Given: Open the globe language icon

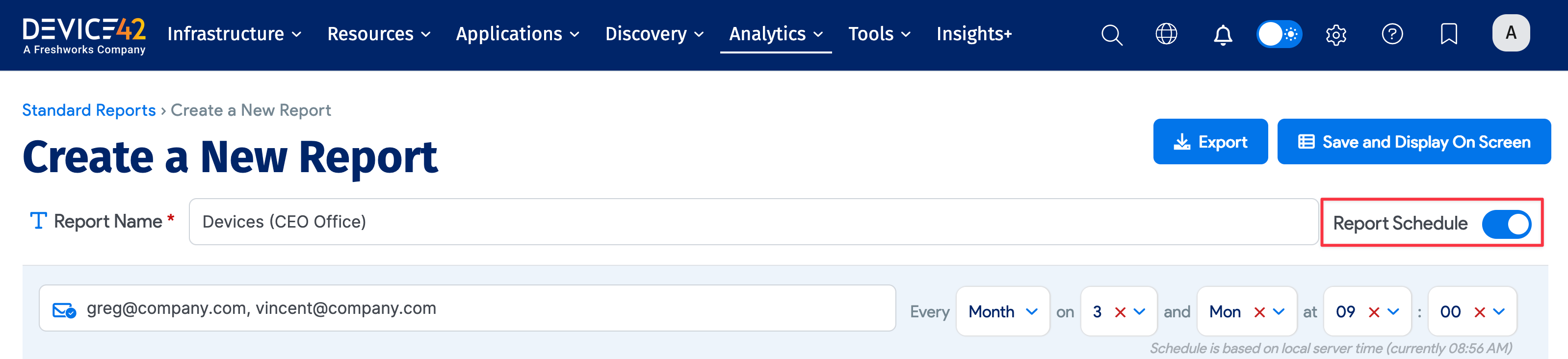Looking at the screenshot, I should pyautogui.click(x=1166, y=34).
